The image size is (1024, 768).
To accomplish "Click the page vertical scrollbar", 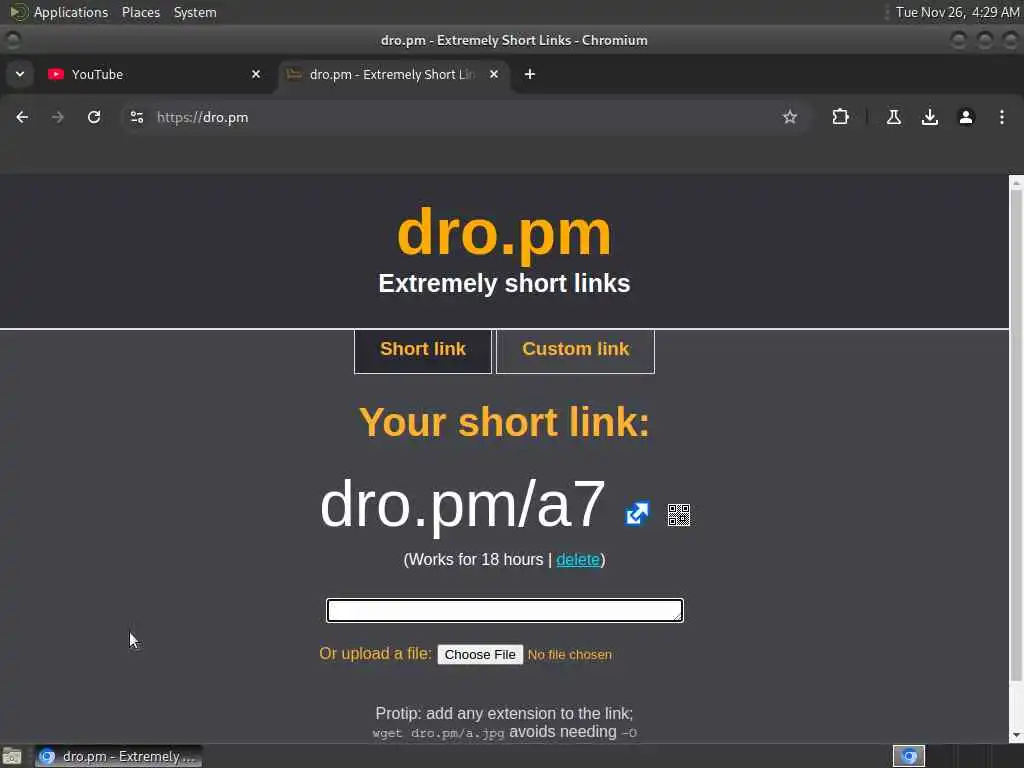I will click(x=1016, y=436).
